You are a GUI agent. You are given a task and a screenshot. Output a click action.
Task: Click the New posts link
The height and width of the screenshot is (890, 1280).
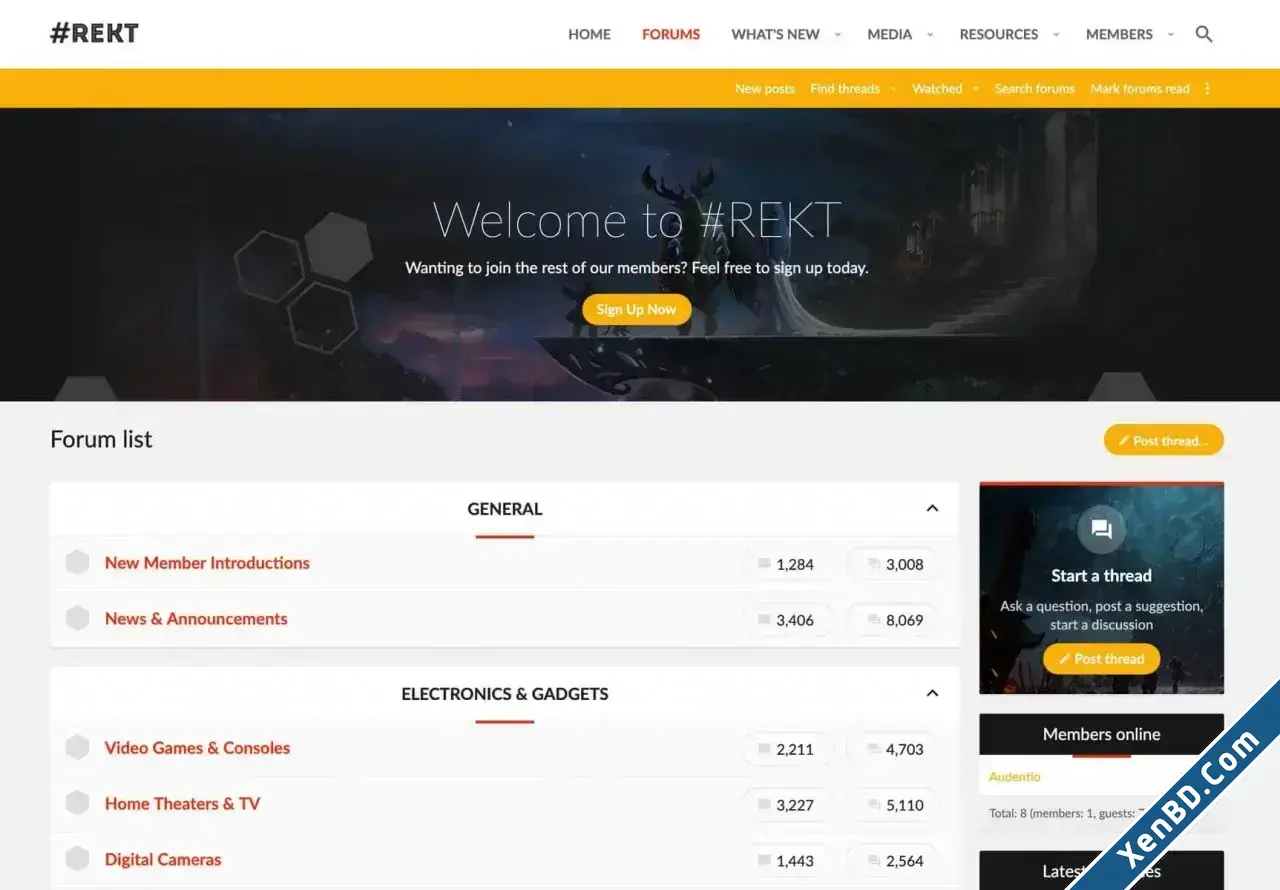click(x=765, y=89)
